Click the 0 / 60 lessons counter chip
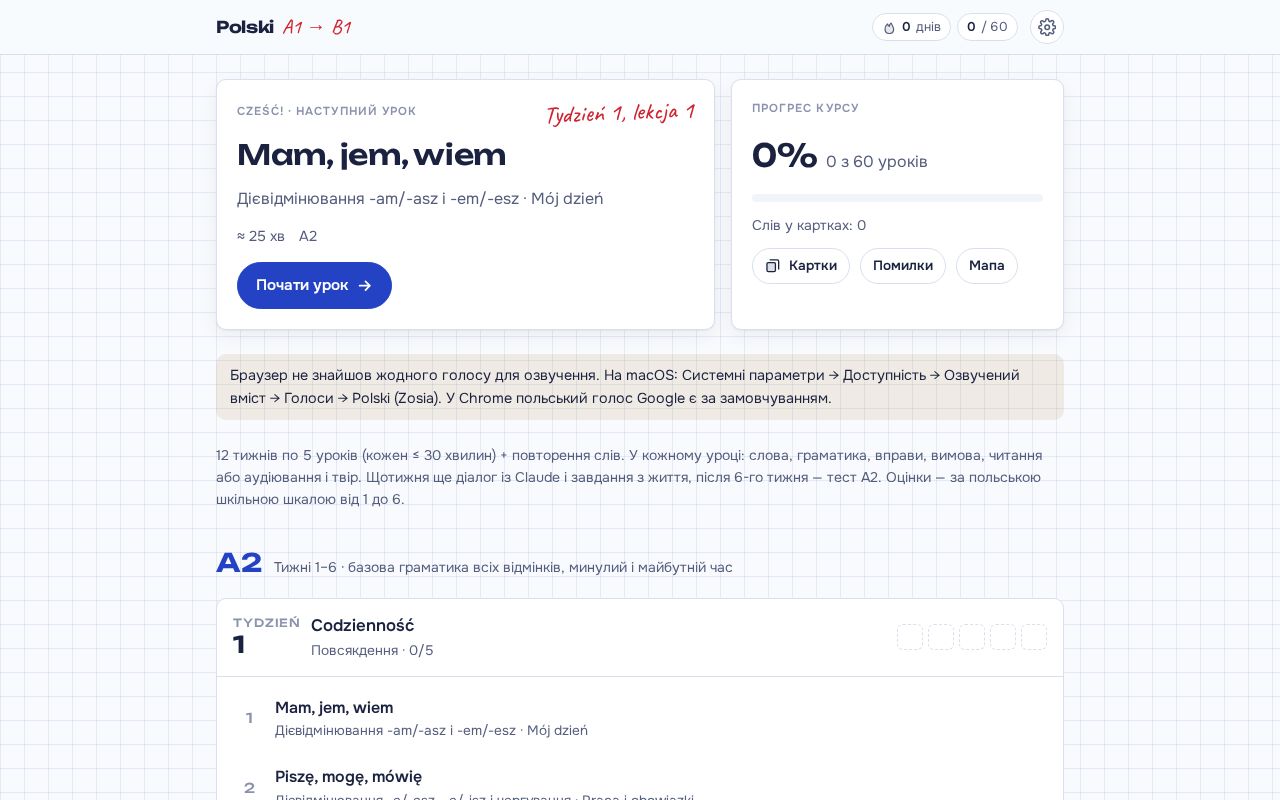This screenshot has width=1280, height=800. pos(987,27)
